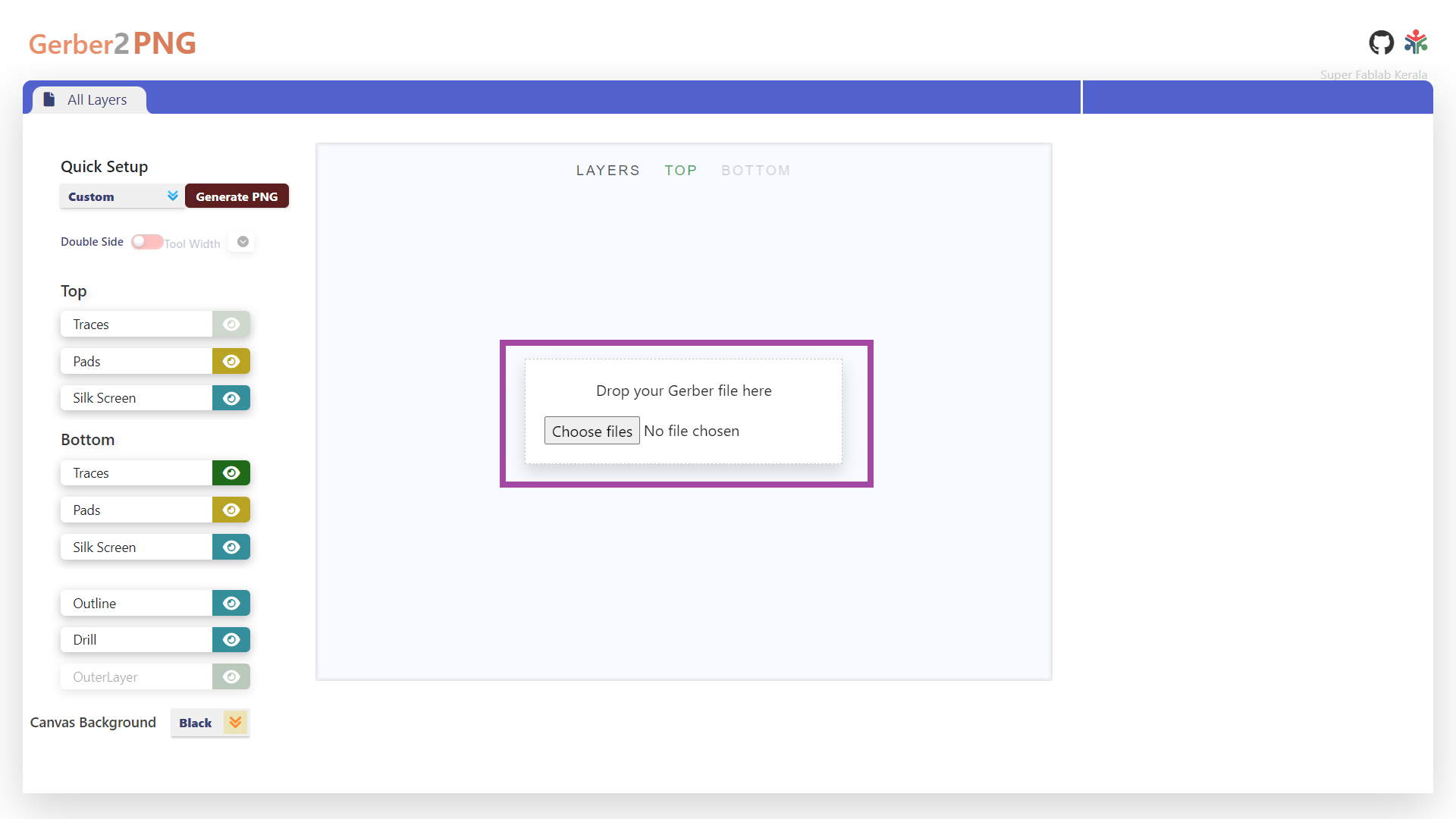
Task: Toggle Top Pads eye icon
Action: (231, 362)
